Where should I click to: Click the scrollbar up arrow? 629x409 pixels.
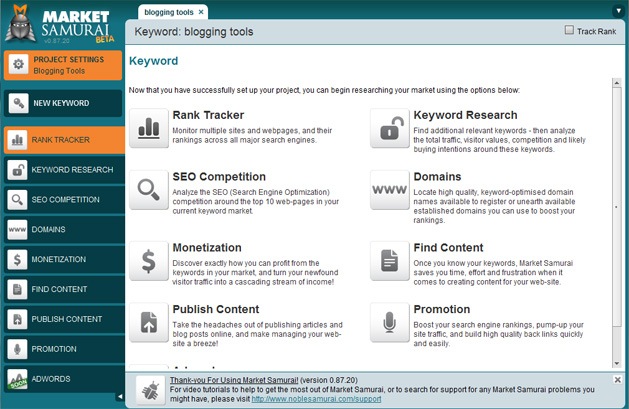(617, 83)
